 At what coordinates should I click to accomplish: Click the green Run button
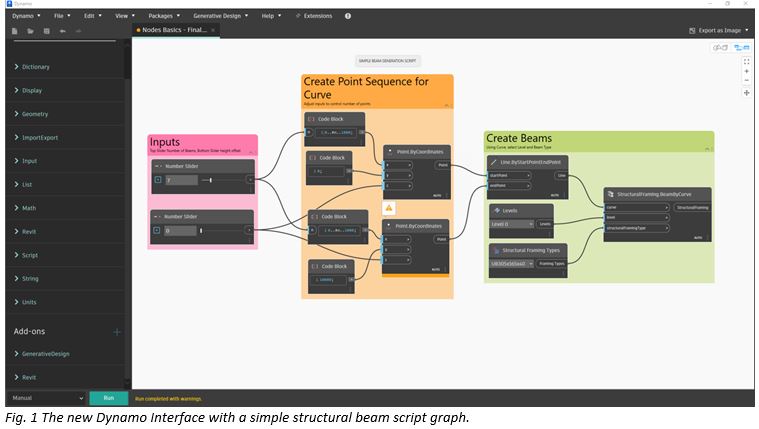click(x=108, y=398)
